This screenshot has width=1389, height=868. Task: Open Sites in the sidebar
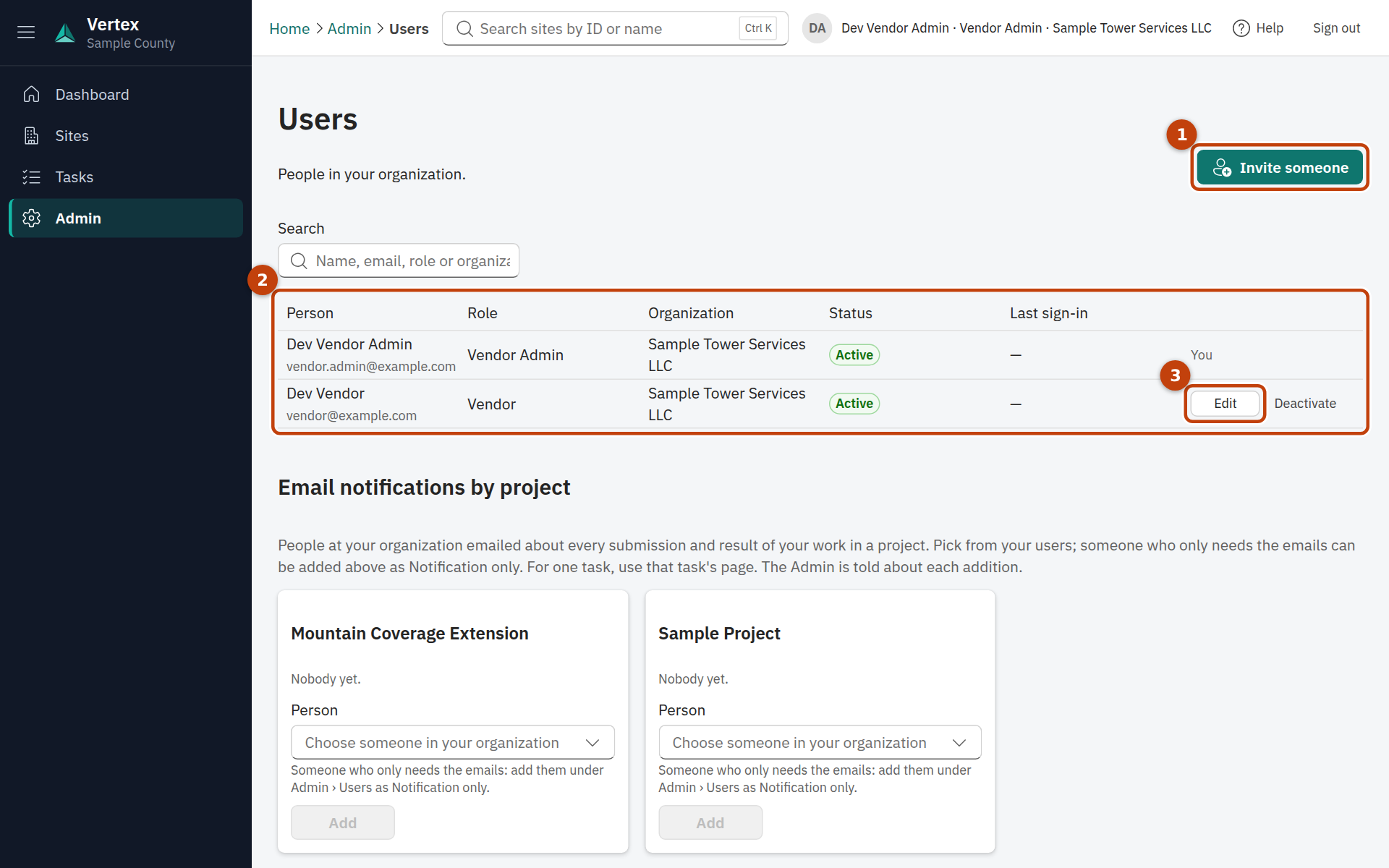click(126, 136)
